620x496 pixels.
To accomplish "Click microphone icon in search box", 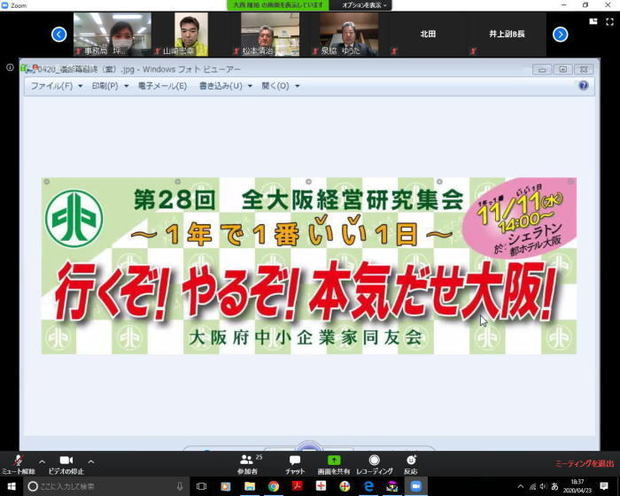I will coord(180,486).
